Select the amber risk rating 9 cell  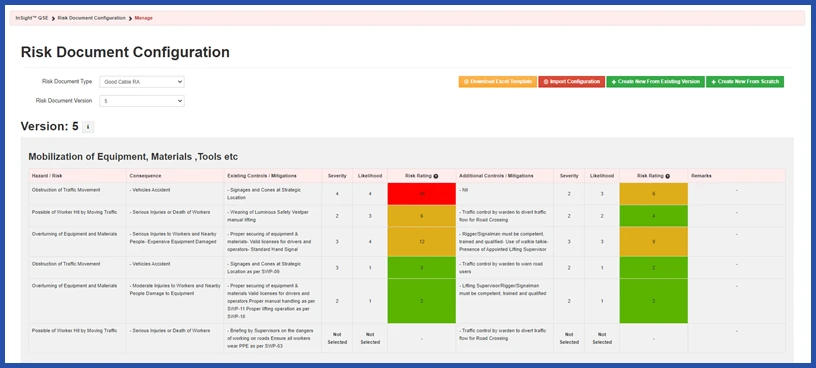pyautogui.click(x=654, y=242)
